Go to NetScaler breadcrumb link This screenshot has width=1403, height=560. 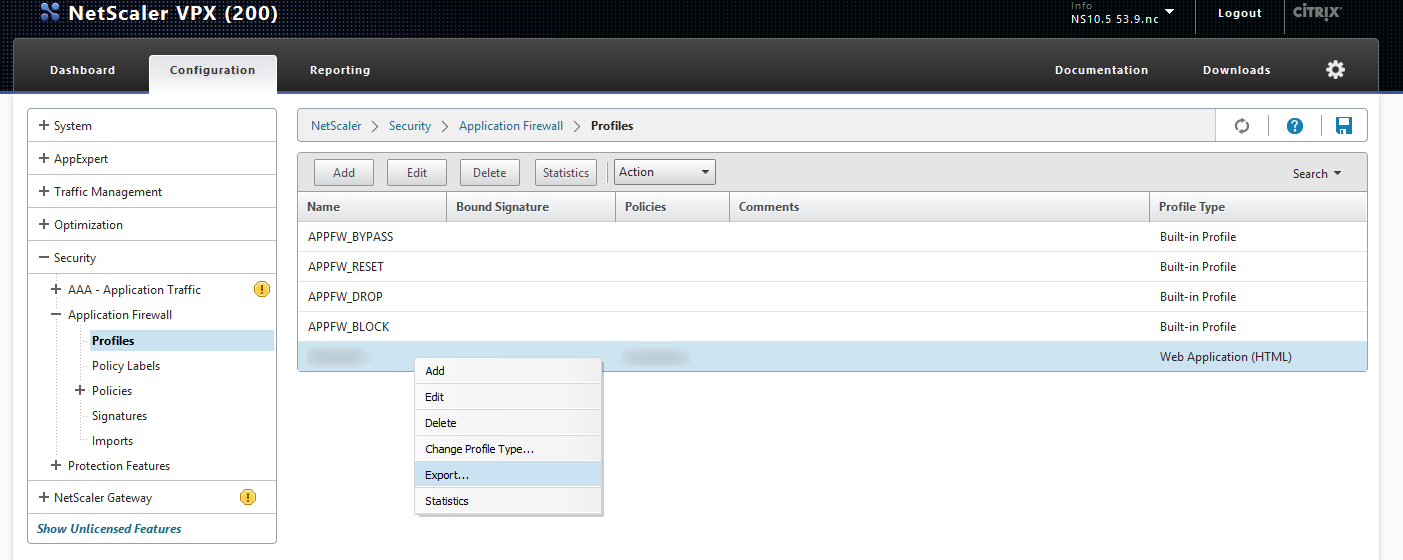pyautogui.click(x=336, y=126)
